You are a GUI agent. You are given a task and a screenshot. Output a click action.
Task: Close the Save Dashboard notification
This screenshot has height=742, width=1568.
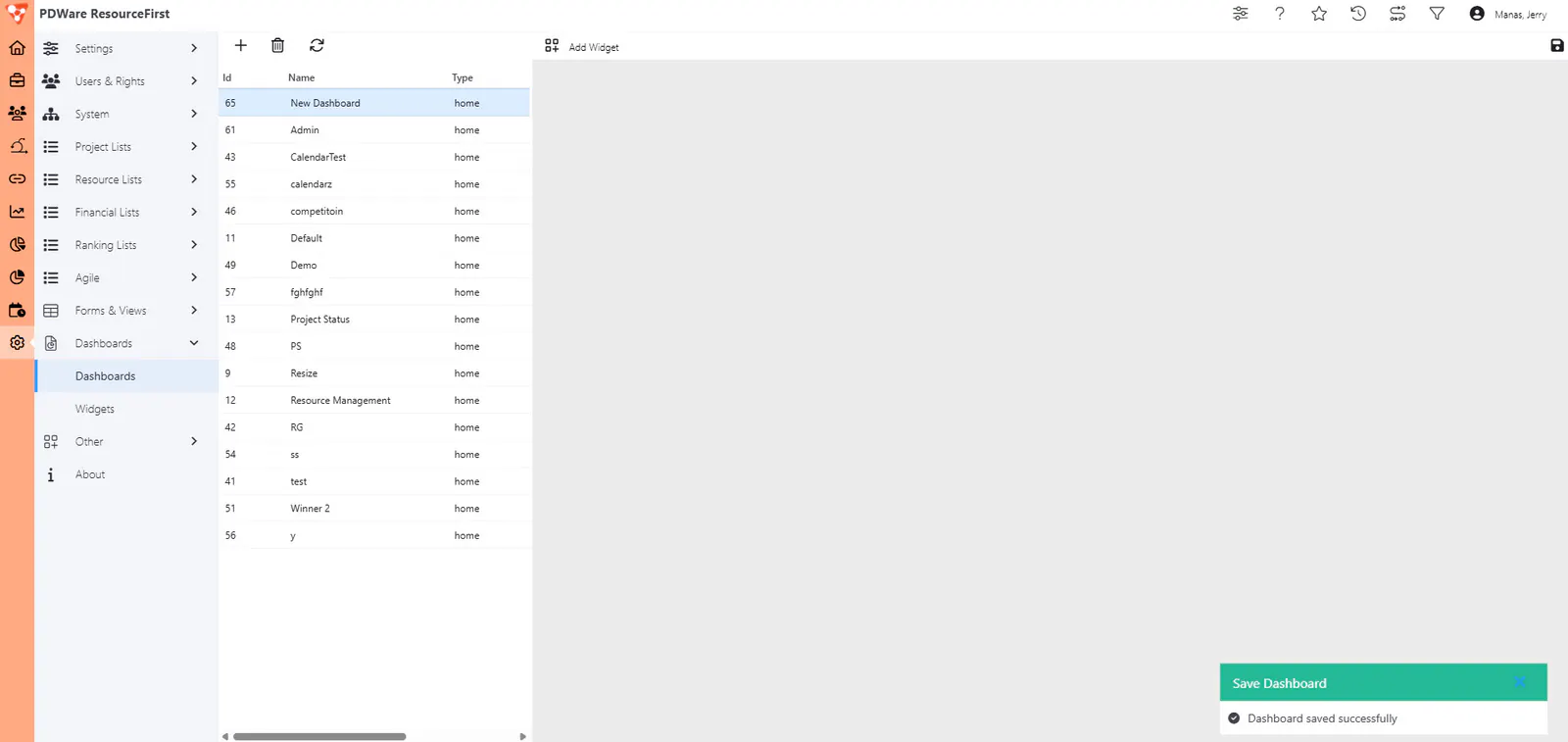pyautogui.click(x=1519, y=682)
